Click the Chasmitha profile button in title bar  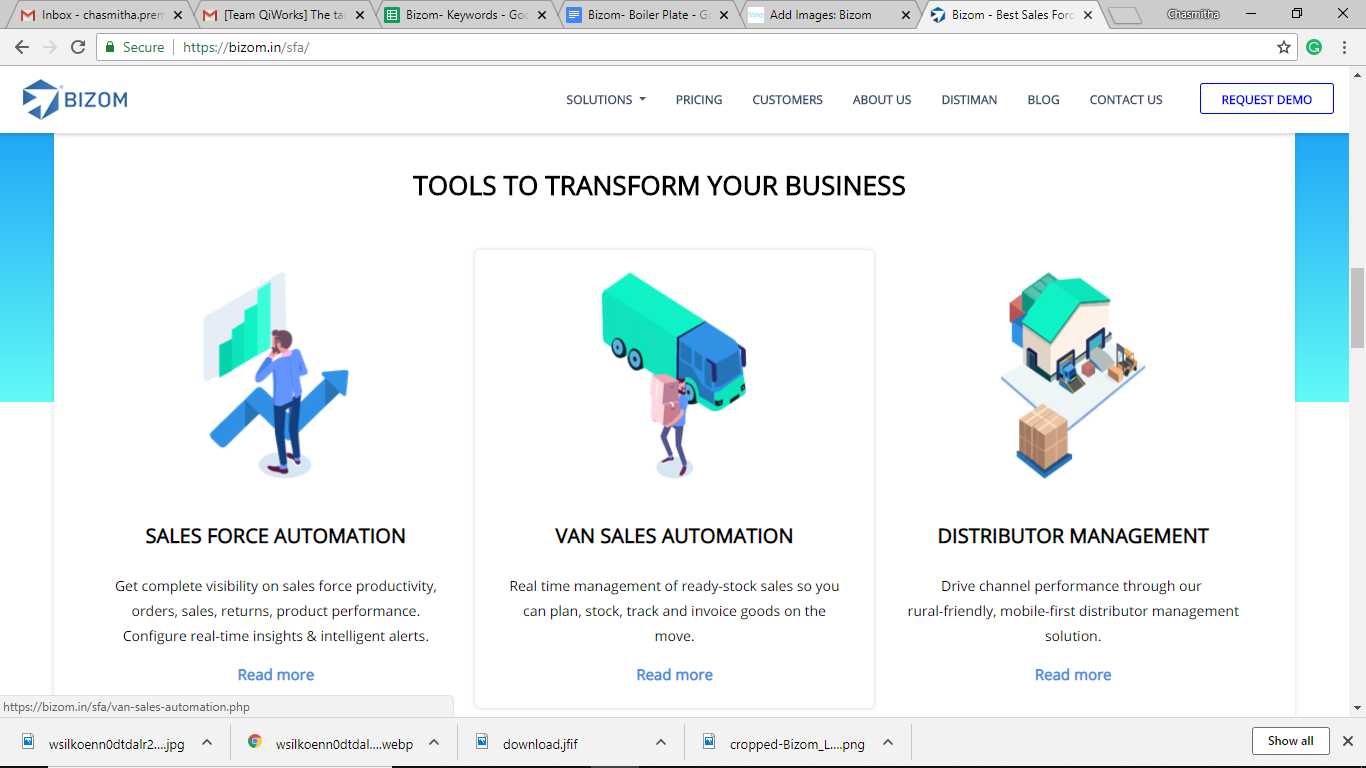[1193, 14]
